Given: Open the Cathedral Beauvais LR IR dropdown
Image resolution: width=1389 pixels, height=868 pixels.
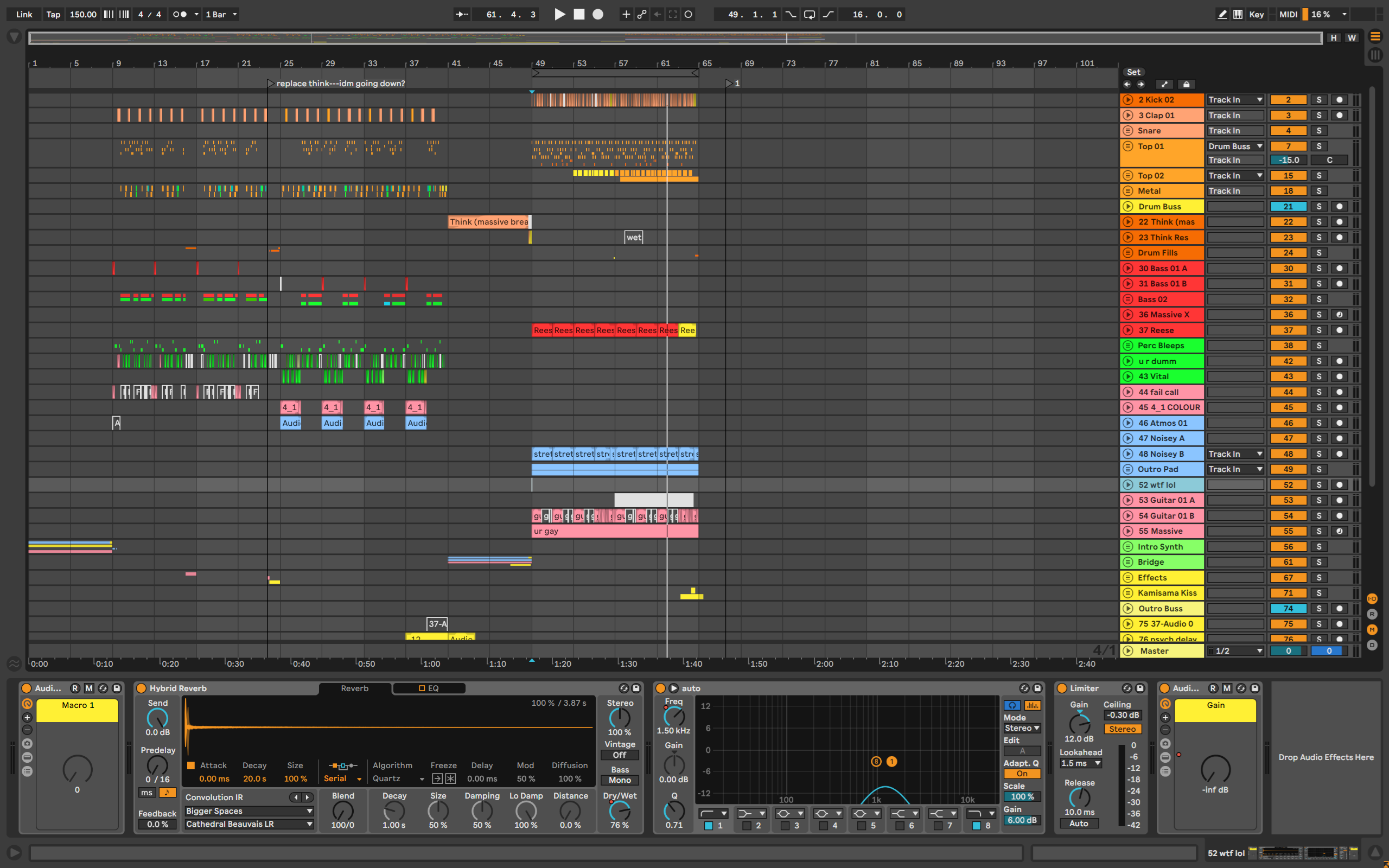Looking at the screenshot, I should [x=249, y=824].
